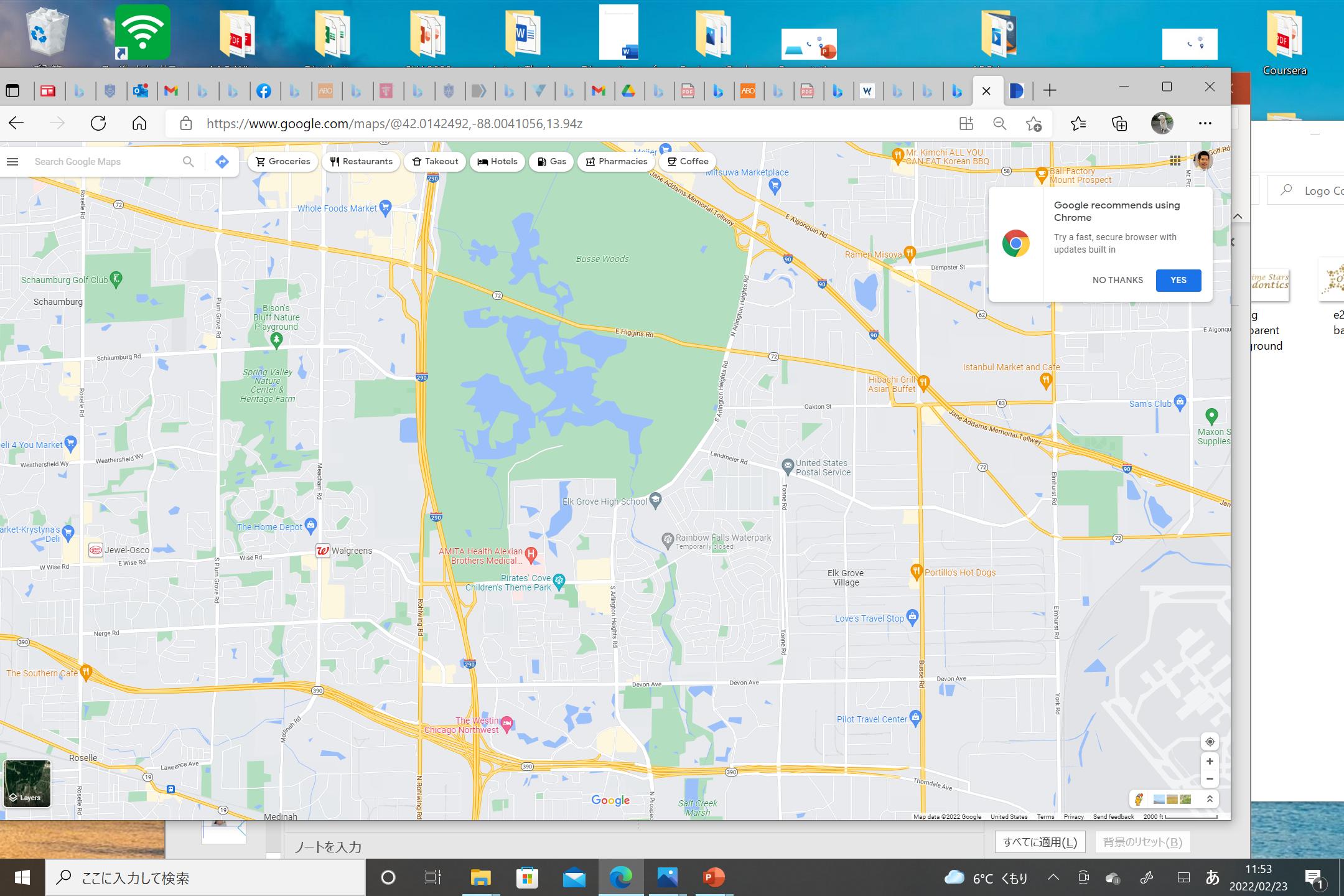Screen dimensions: 1344x896
Task: Click the search magnifier in Maps
Action: point(189,162)
